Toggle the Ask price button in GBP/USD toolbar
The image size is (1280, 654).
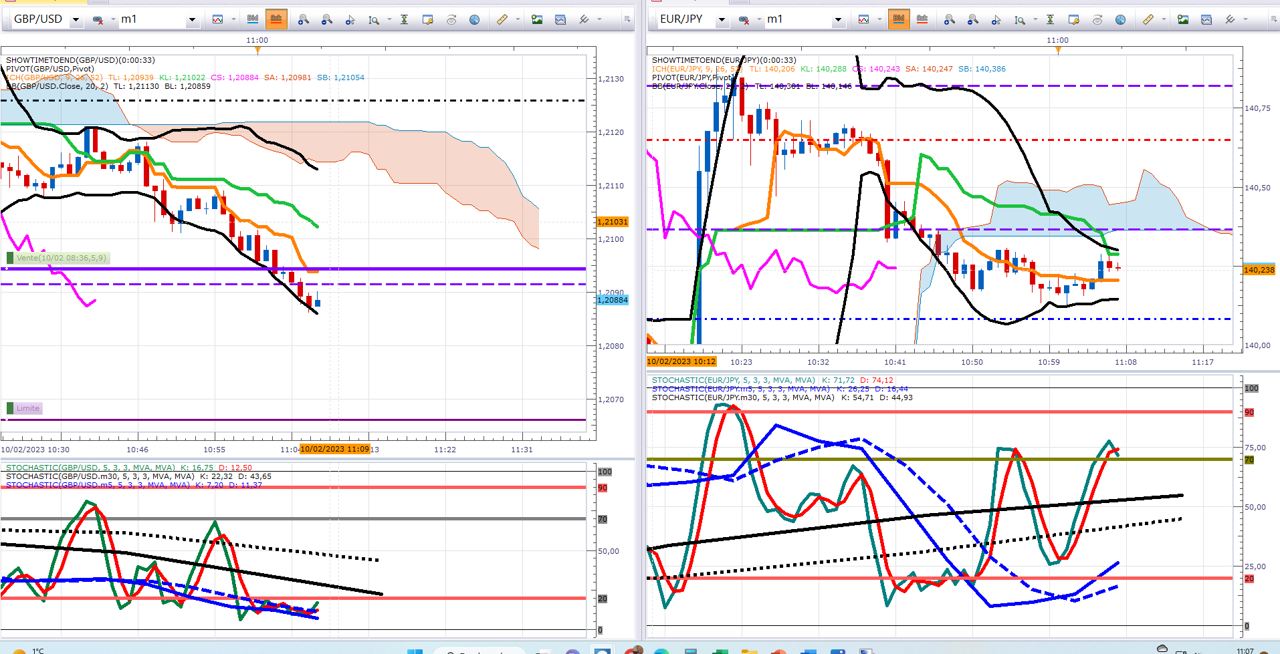tap(276, 19)
